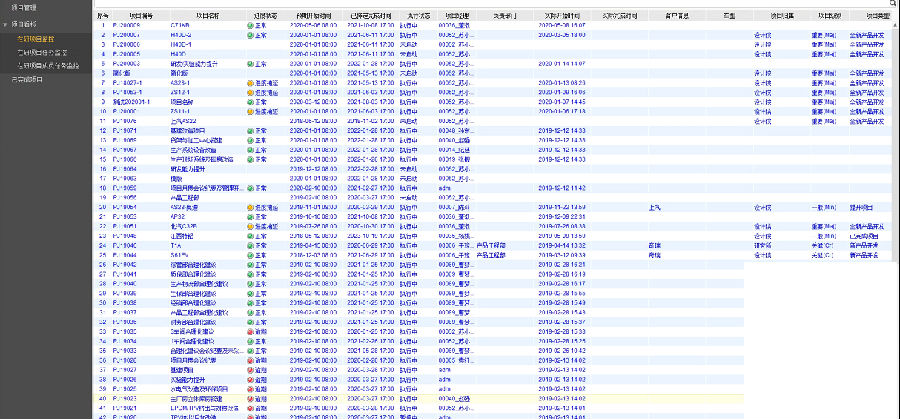Sort by the 进度状态 column header

265,16
